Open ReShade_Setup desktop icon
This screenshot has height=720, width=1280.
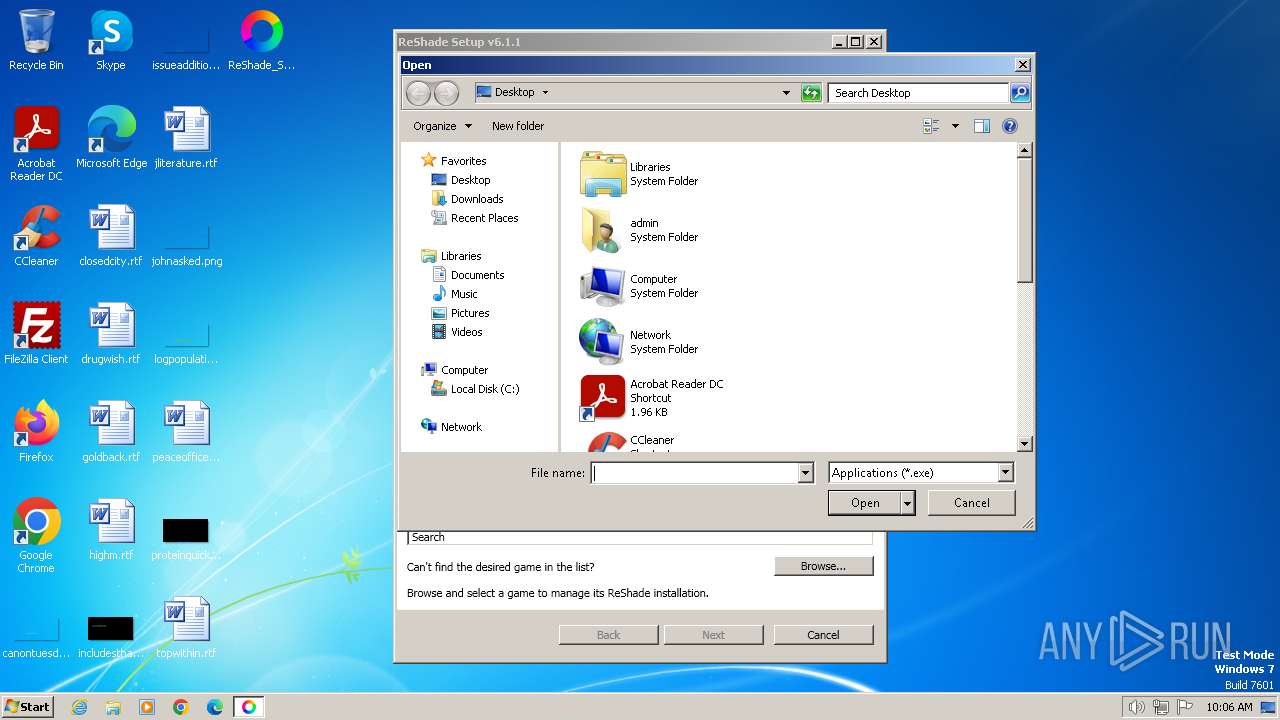261,40
